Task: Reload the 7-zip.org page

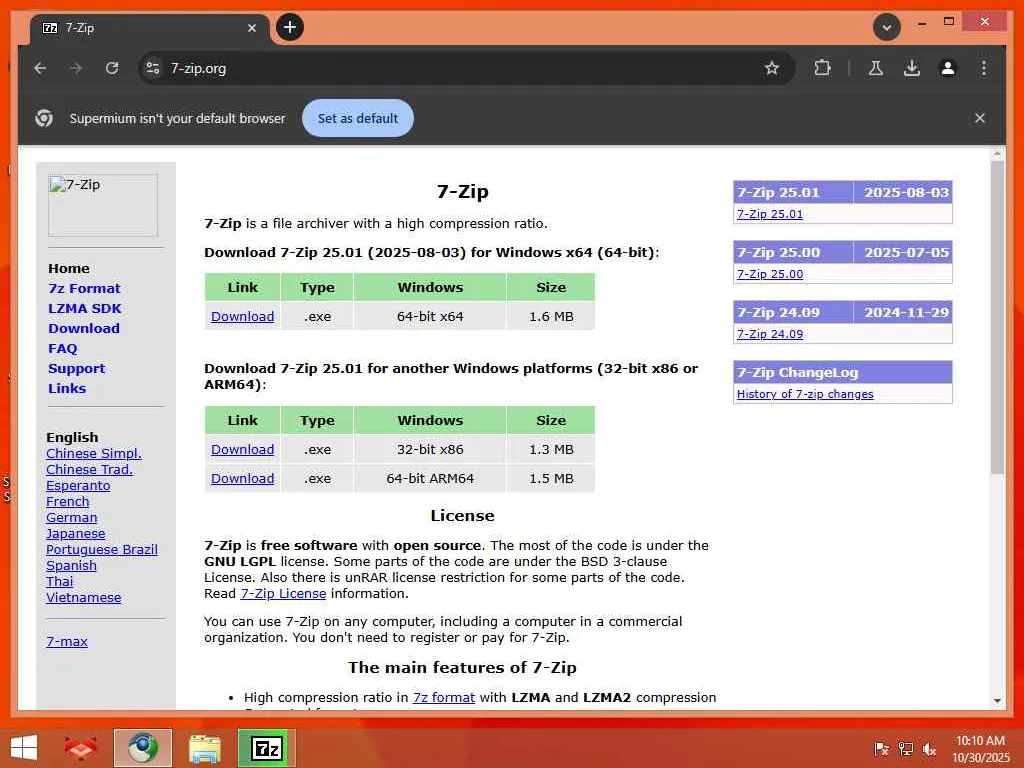Action: (x=112, y=68)
